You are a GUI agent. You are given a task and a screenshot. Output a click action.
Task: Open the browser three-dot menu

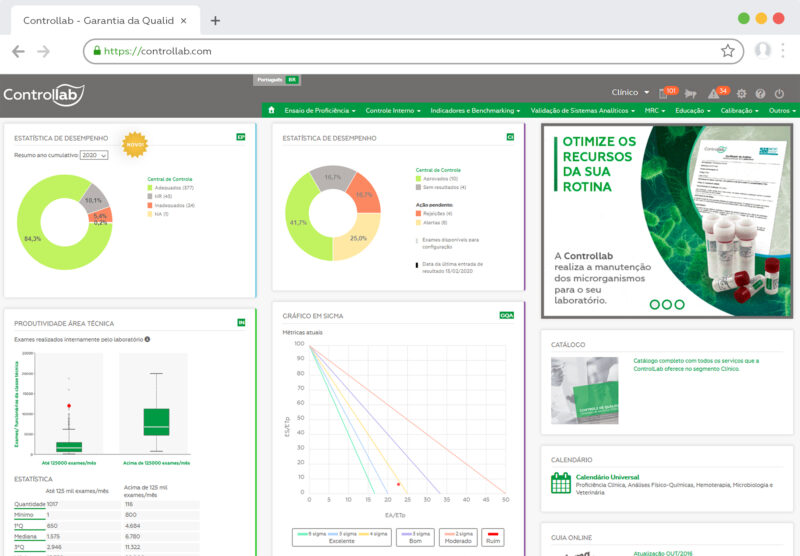pos(783,50)
